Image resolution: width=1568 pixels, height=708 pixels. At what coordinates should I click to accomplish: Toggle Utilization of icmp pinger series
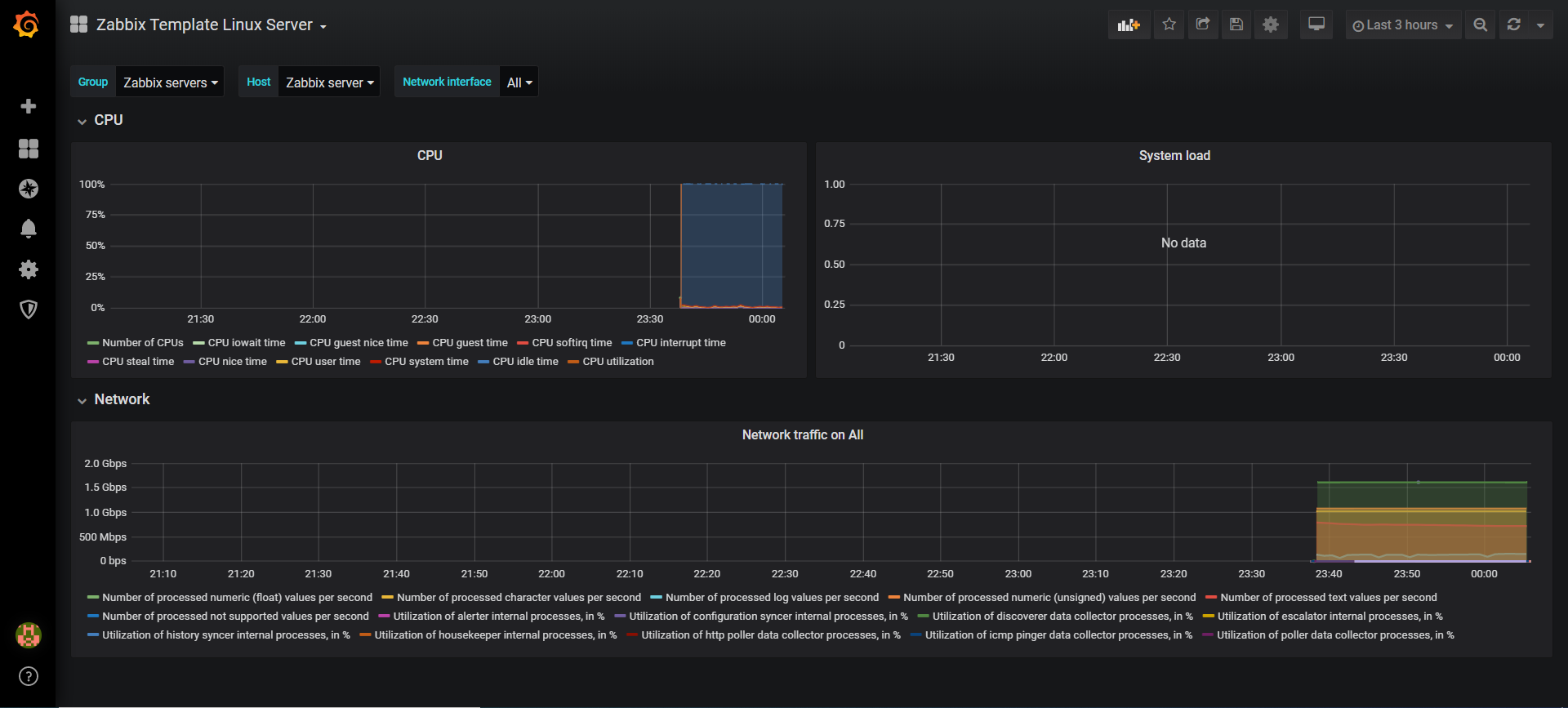pos(1058,635)
